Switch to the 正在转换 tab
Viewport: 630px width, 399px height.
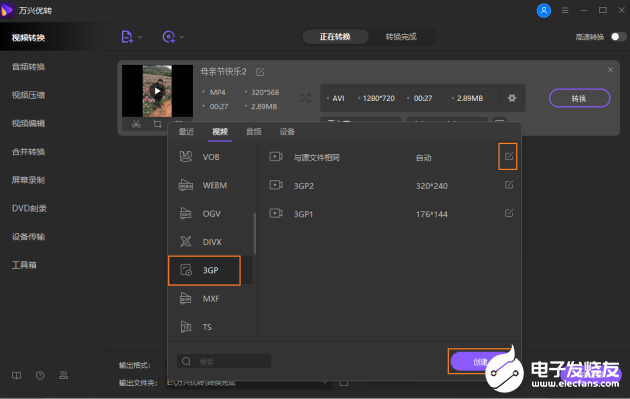tap(335, 37)
